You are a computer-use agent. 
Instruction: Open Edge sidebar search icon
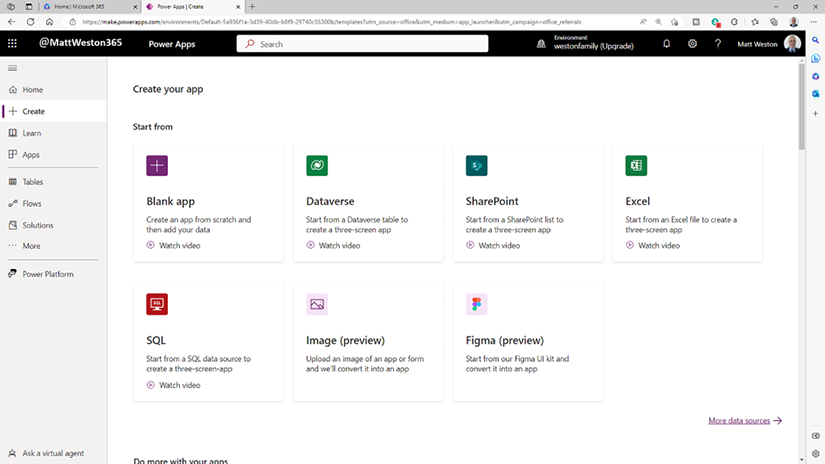coord(816,40)
